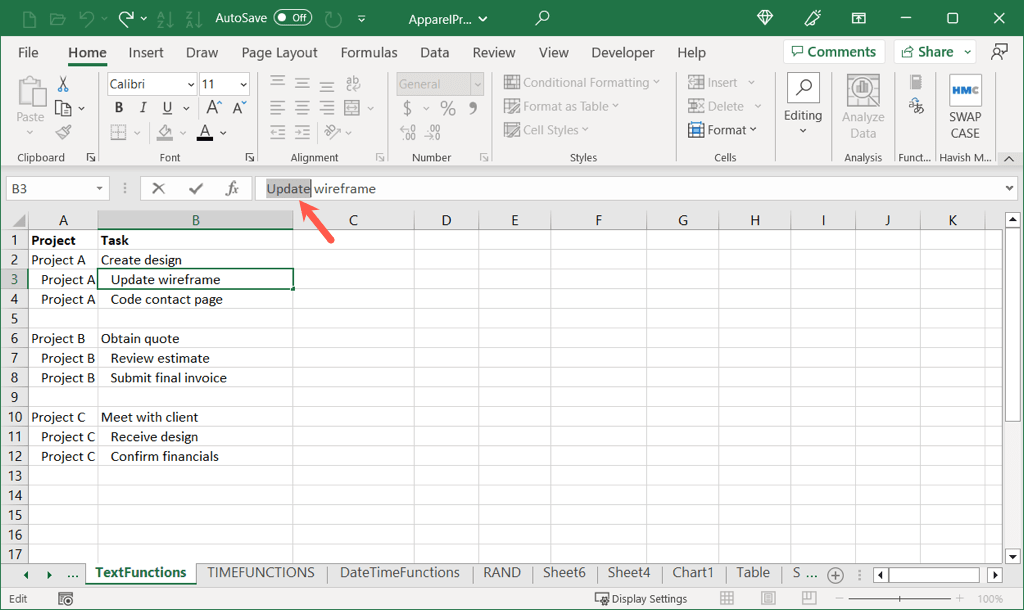This screenshot has width=1024, height=610.
Task: Click cell B7 containing Review estimate
Action: pos(195,358)
